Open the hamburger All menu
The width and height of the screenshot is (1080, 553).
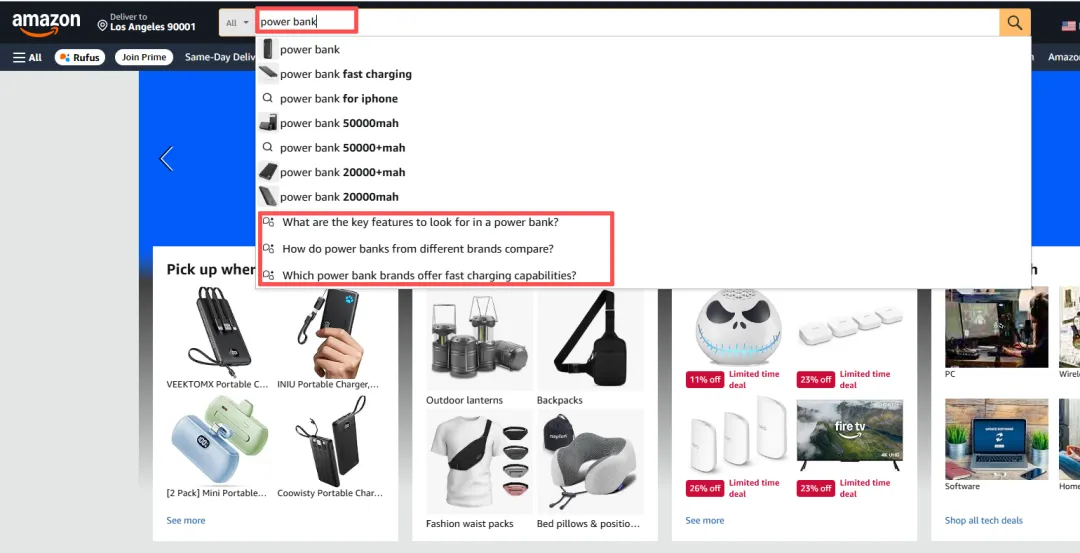point(28,57)
